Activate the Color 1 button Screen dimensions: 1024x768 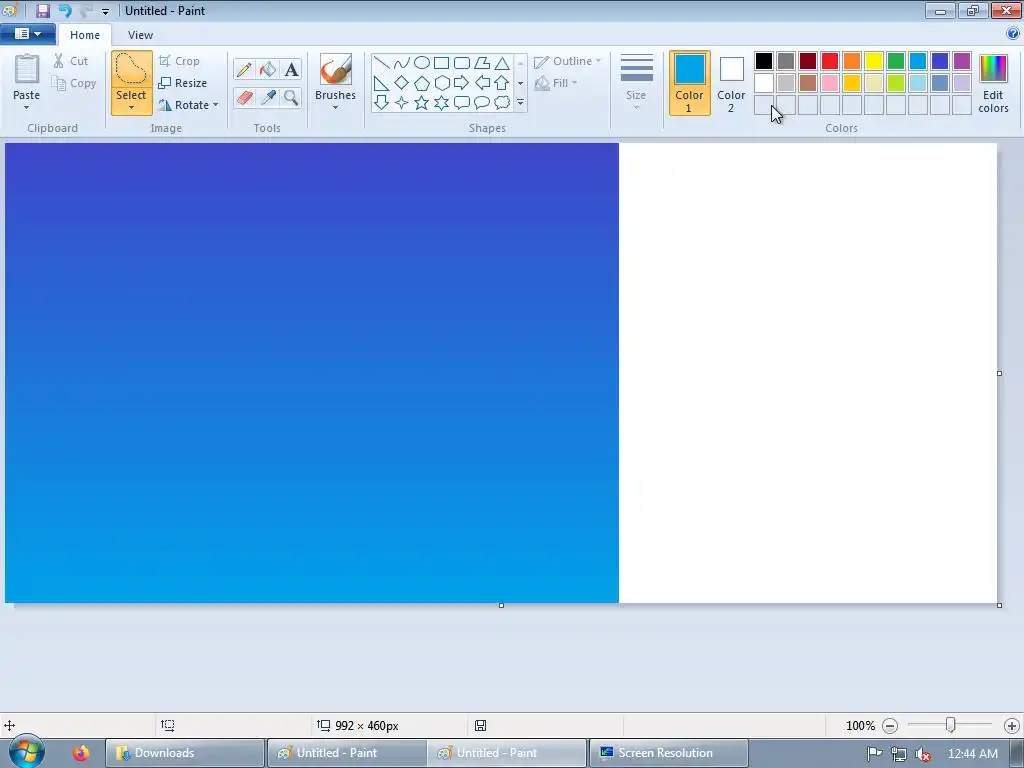(690, 83)
